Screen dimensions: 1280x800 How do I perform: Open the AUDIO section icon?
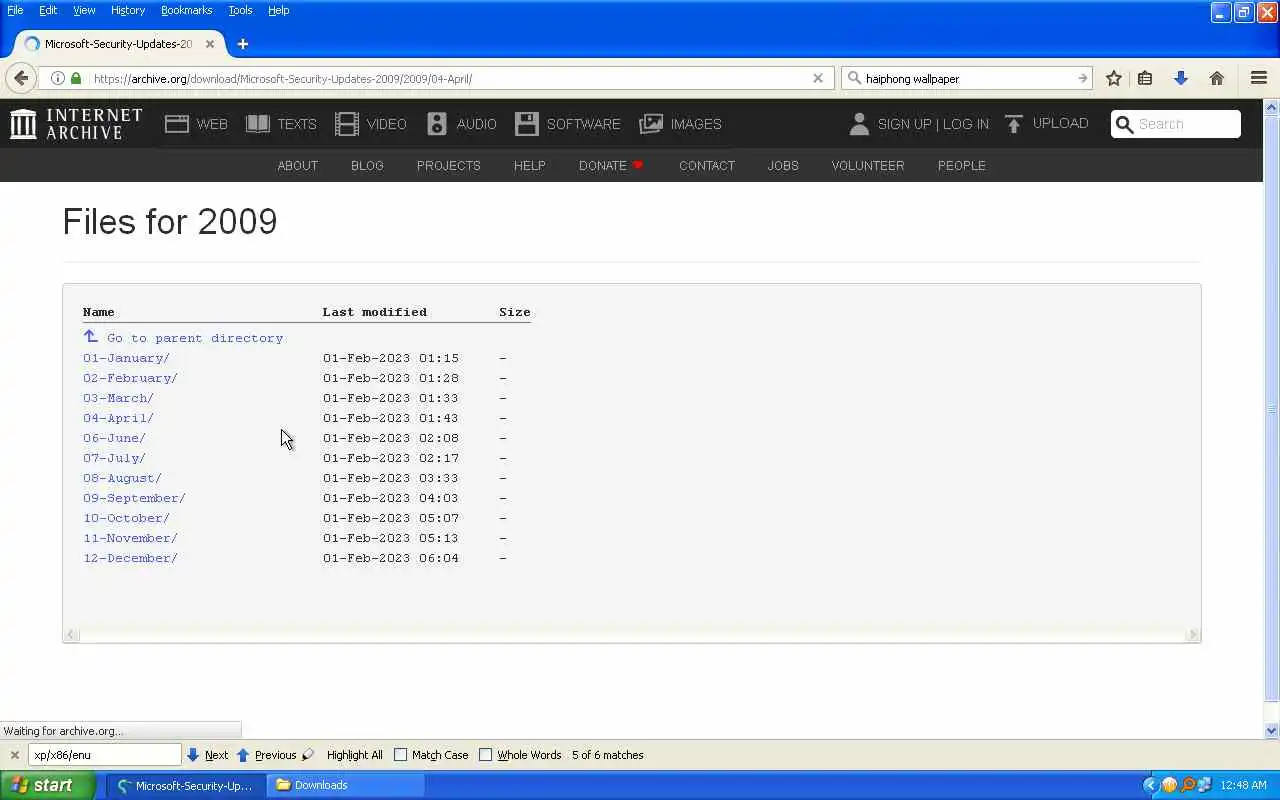[437, 124]
